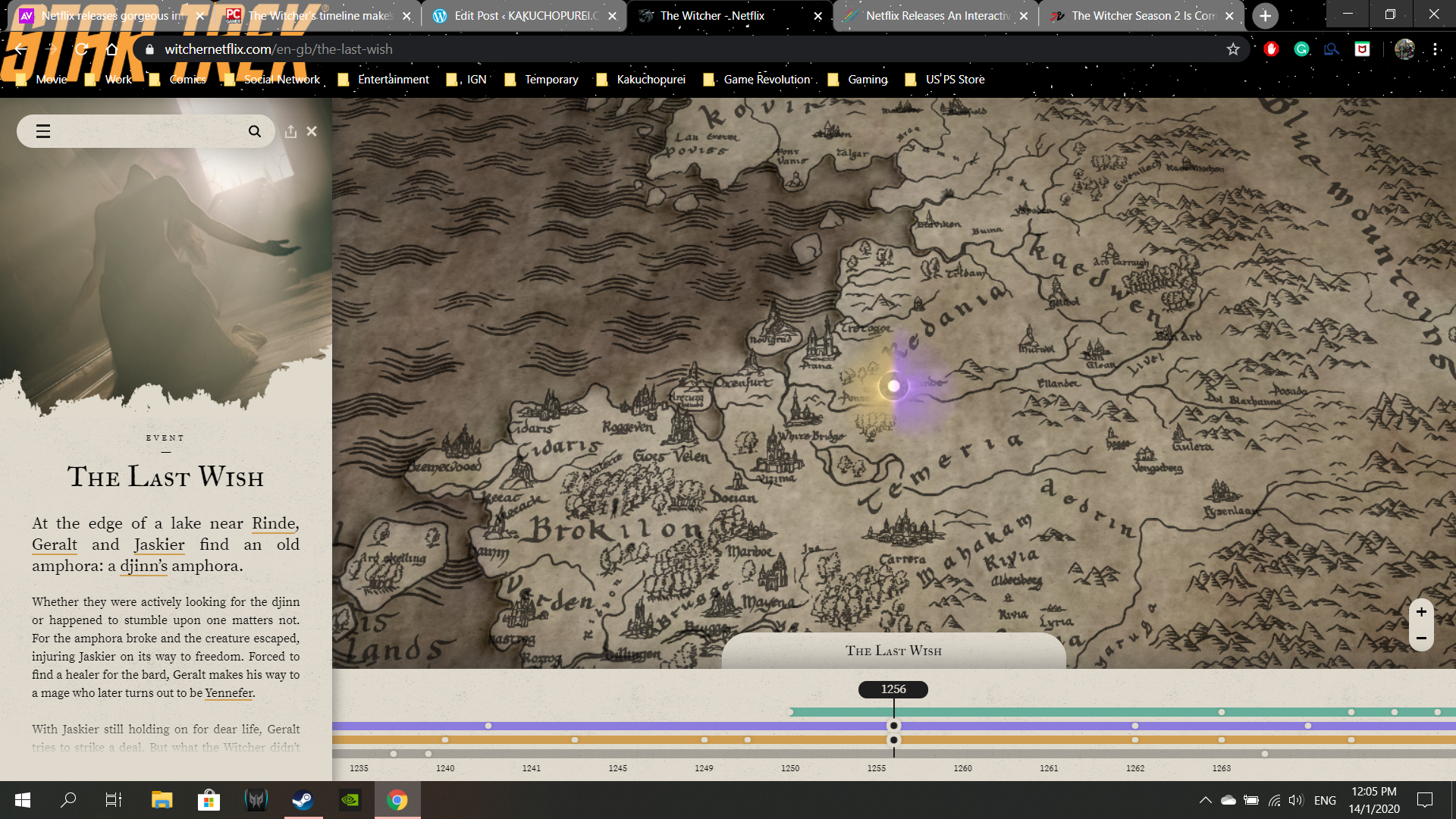The image size is (1456, 819).
Task: Select the 1256 year marker on the timeline
Action: tap(893, 689)
